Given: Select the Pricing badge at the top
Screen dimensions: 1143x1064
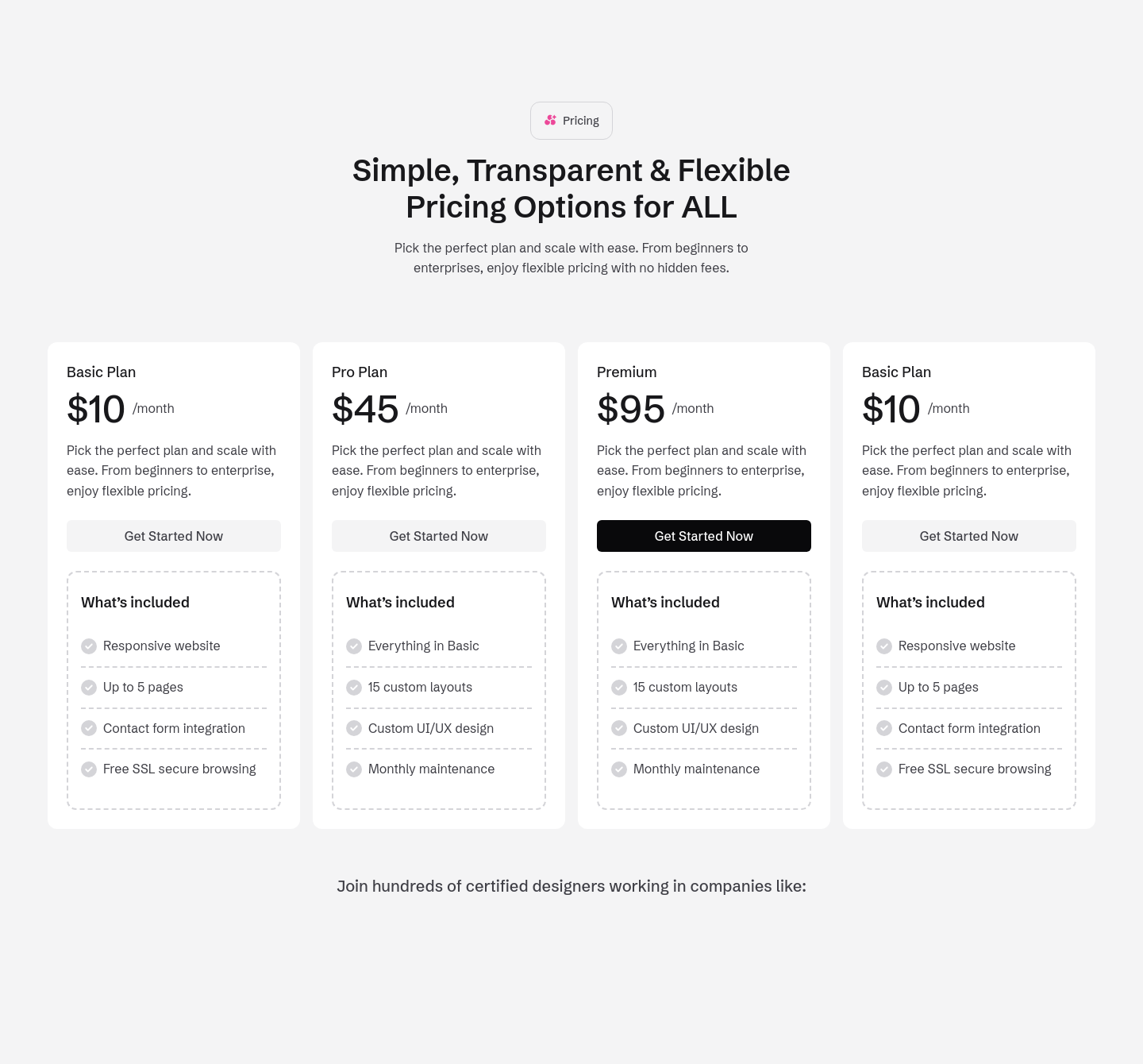Looking at the screenshot, I should click(571, 120).
